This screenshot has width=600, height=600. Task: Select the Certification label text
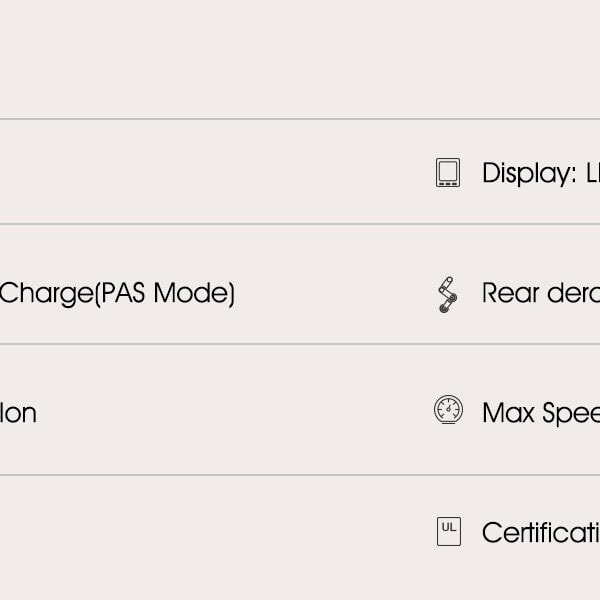click(540, 532)
